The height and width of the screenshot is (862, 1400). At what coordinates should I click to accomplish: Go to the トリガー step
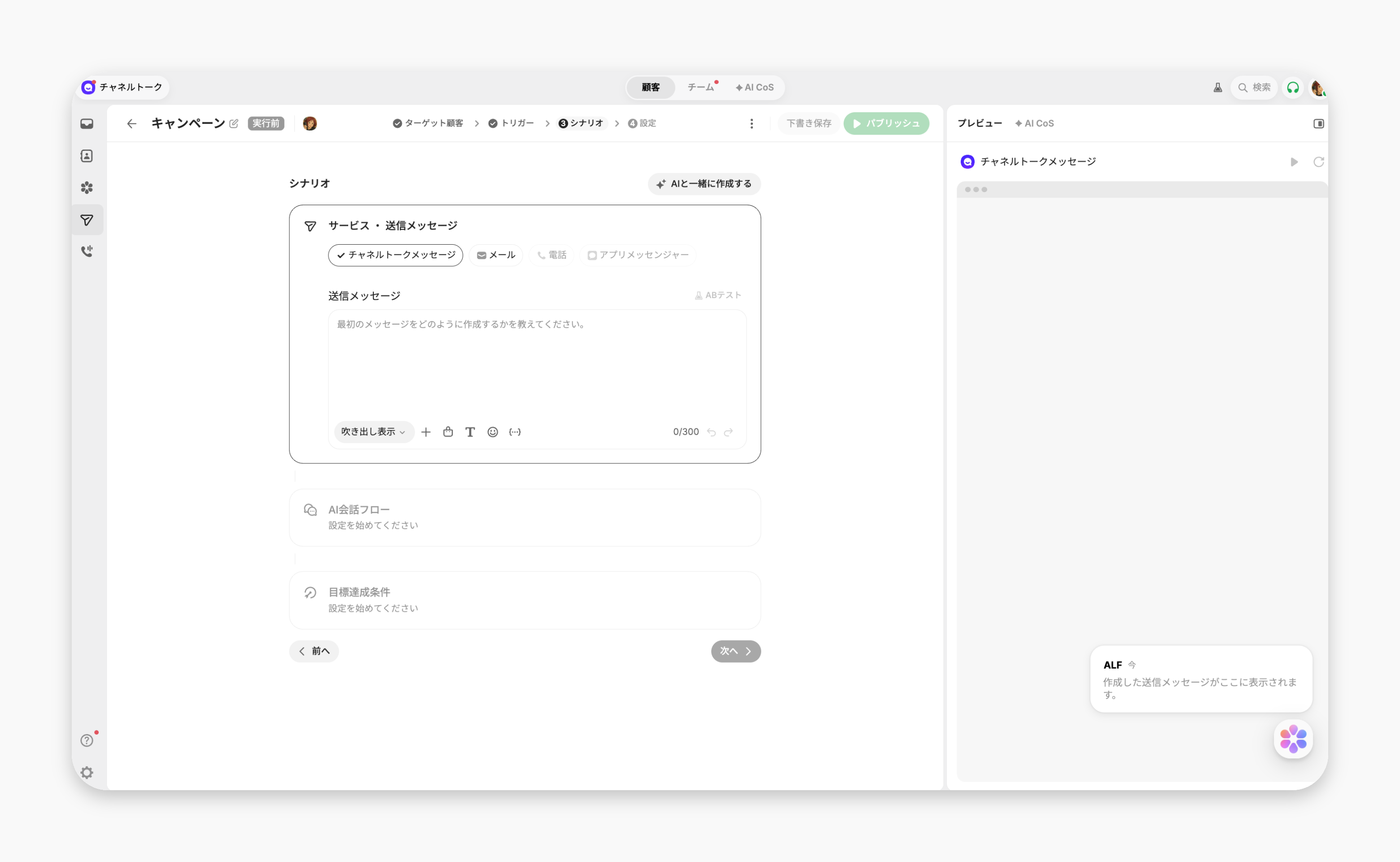pos(511,124)
